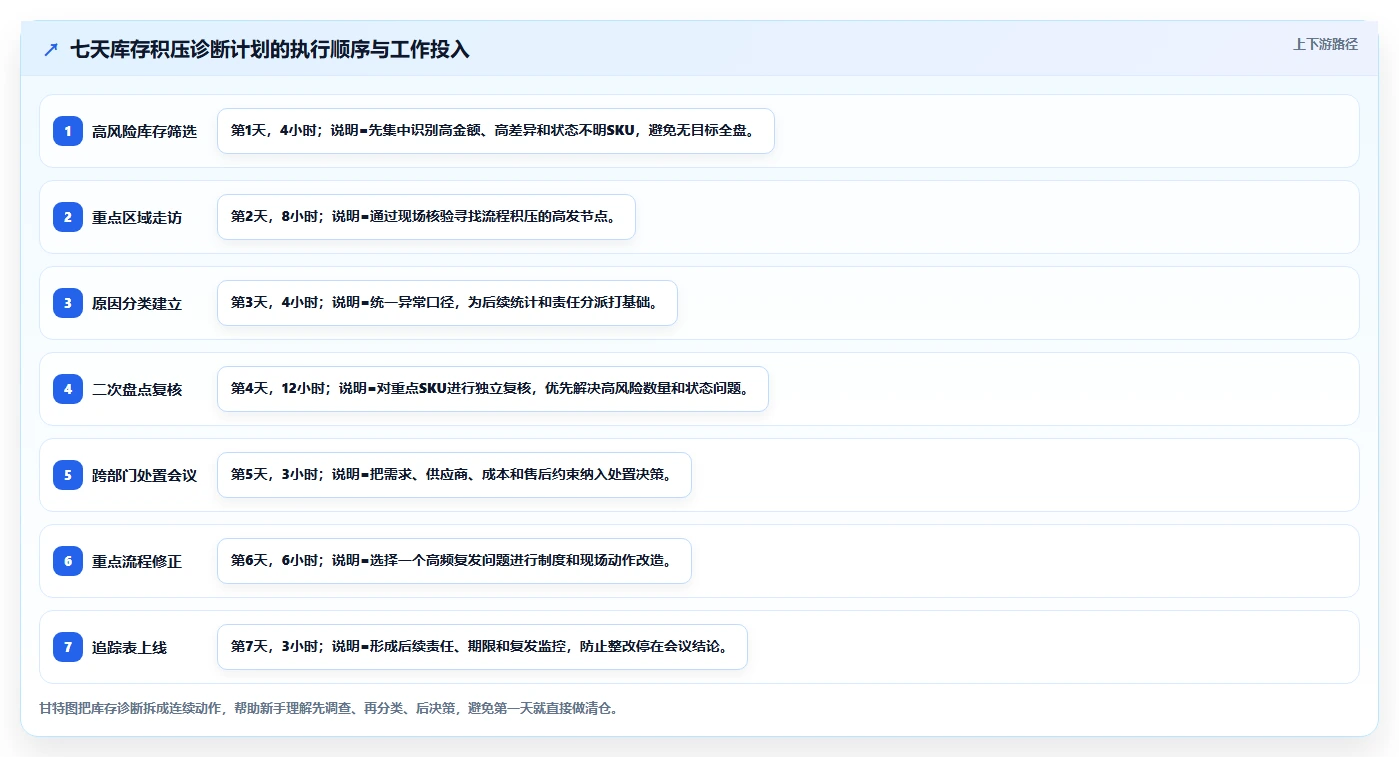Screen dimensions: 1399x757
Task: Select the 二次盘点复核 step label
Action: click(137, 390)
